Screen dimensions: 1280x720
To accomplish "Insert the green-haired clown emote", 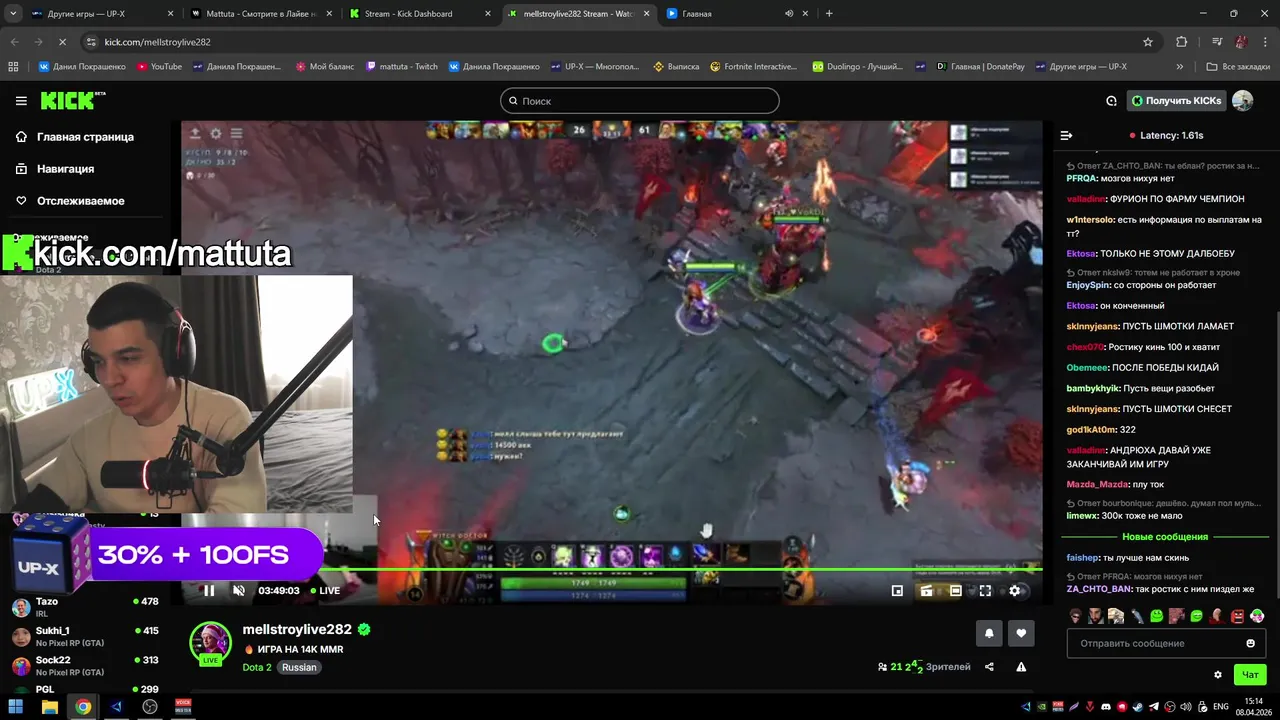I will [1257, 616].
